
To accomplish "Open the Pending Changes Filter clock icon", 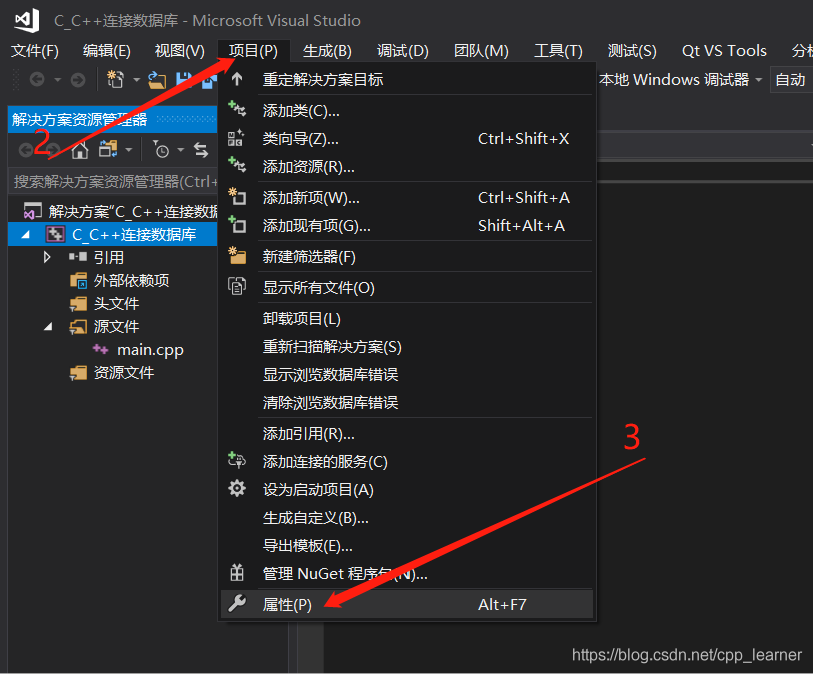I will pyautogui.click(x=160, y=150).
